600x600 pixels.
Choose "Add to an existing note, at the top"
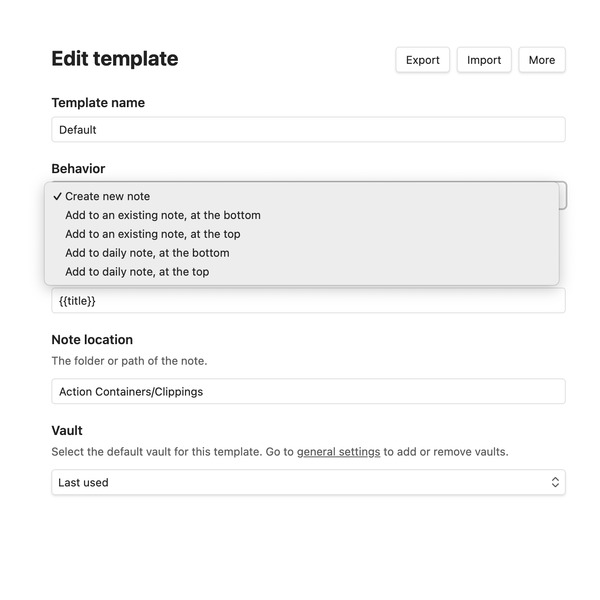[x=153, y=234]
